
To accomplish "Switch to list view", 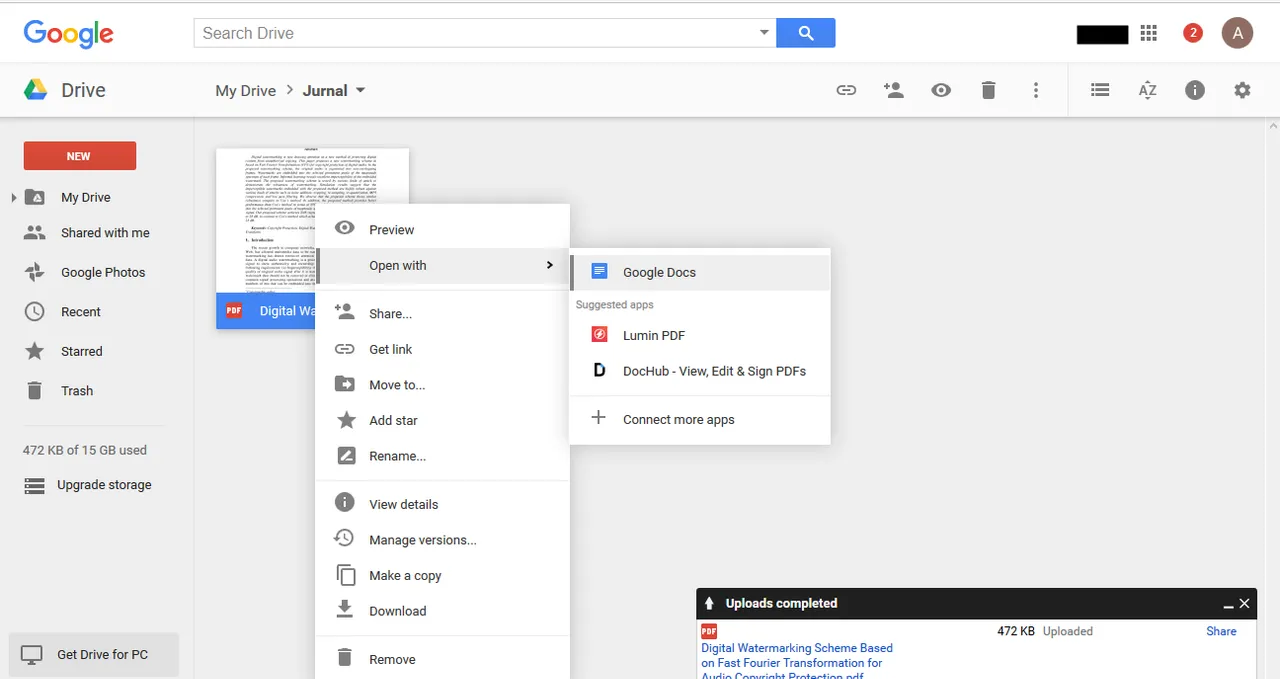I will (1100, 90).
